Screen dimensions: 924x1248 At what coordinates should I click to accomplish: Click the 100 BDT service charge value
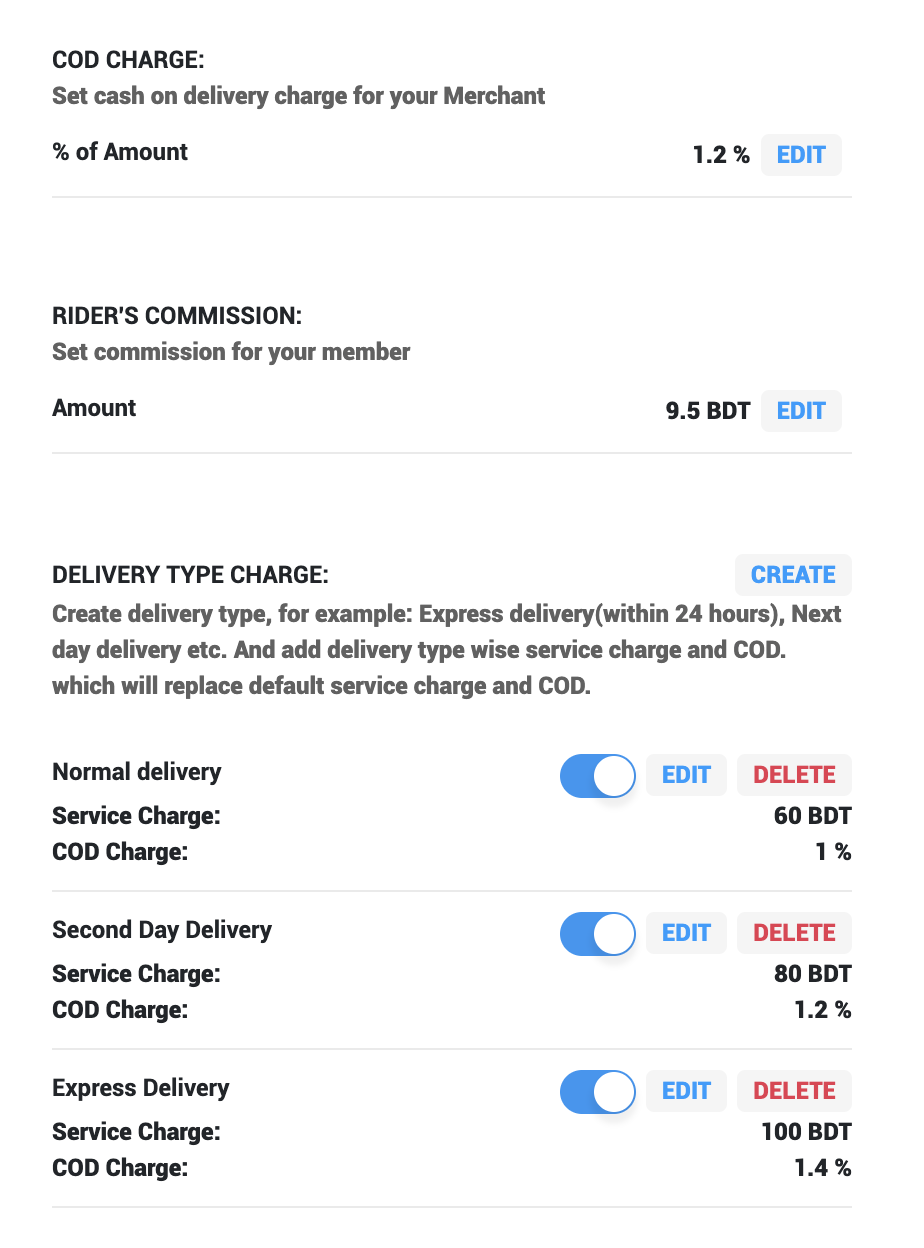[806, 1132]
